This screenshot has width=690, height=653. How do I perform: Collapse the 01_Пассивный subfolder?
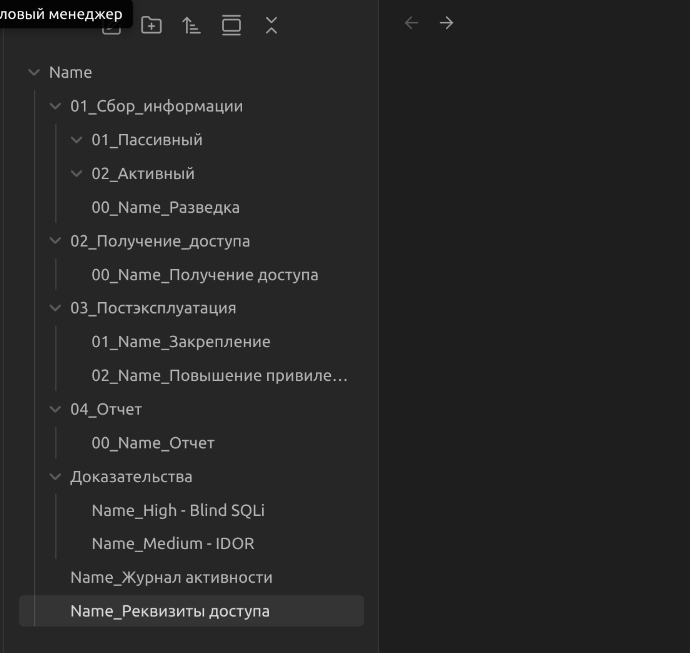77,140
